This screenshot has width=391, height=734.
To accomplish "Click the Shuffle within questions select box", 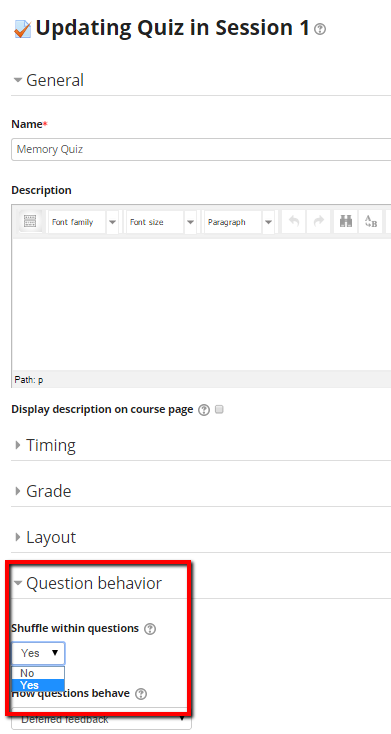I will click(38, 653).
